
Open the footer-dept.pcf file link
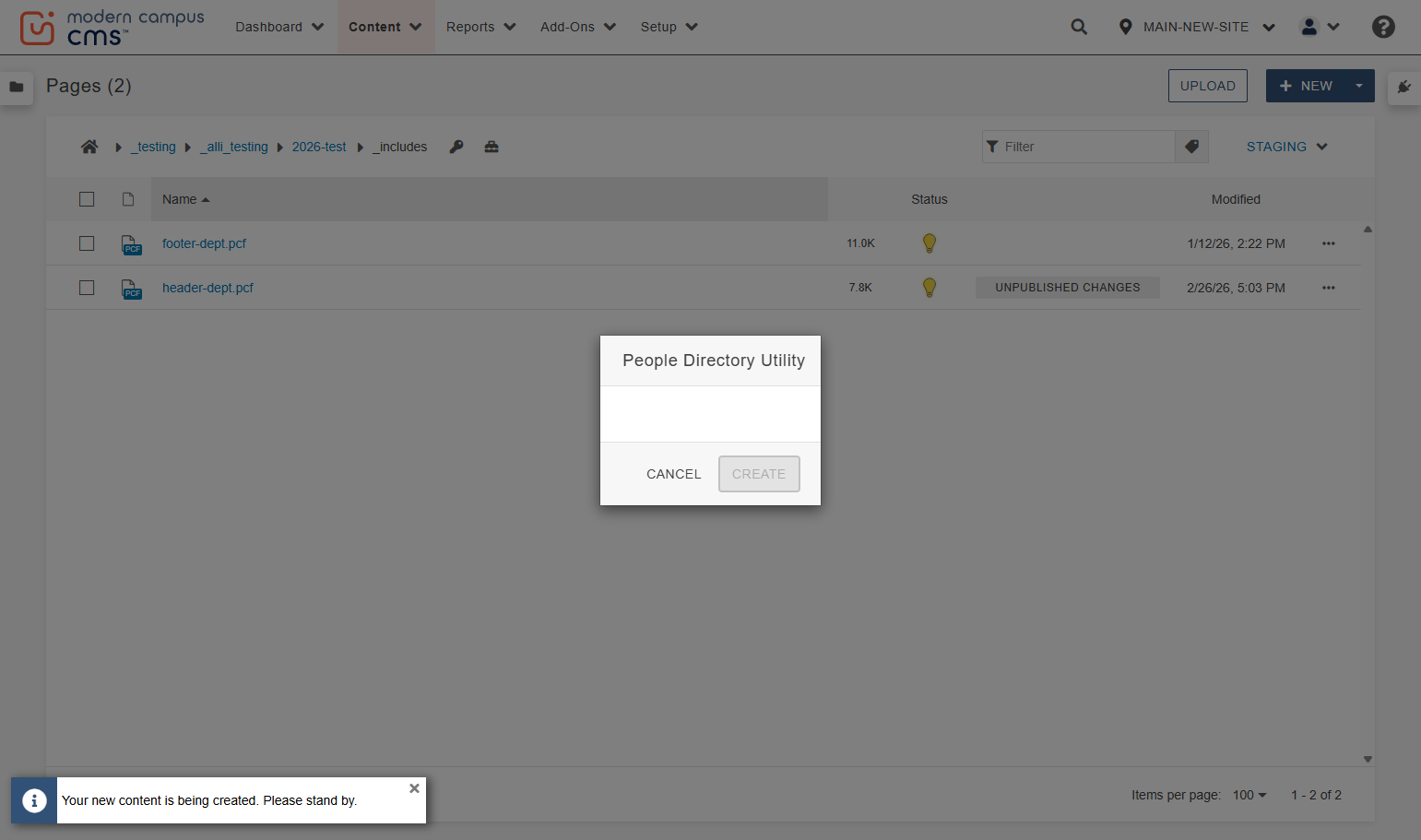204,243
